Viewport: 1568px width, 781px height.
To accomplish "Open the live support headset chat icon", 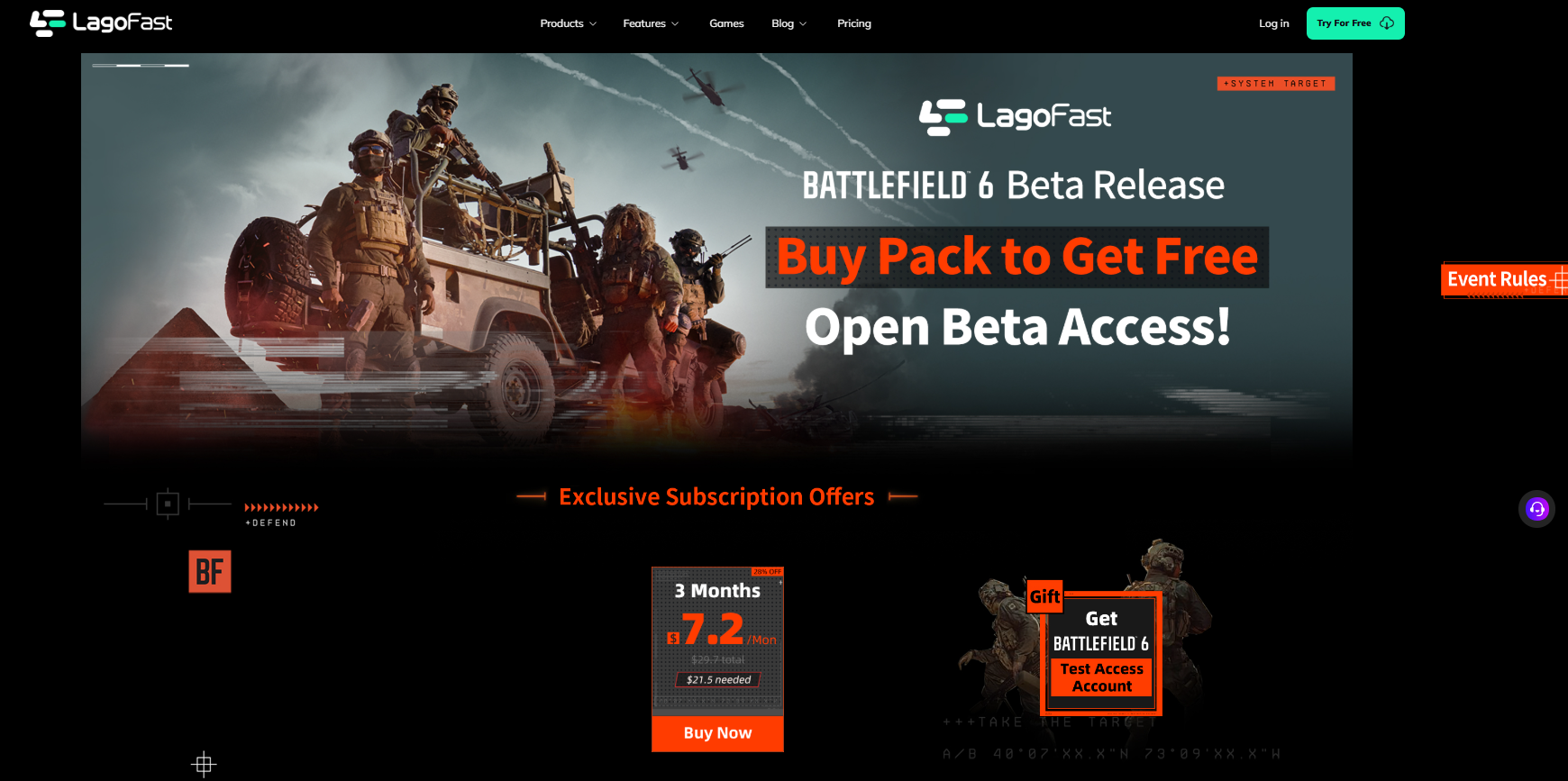I will (1536, 509).
